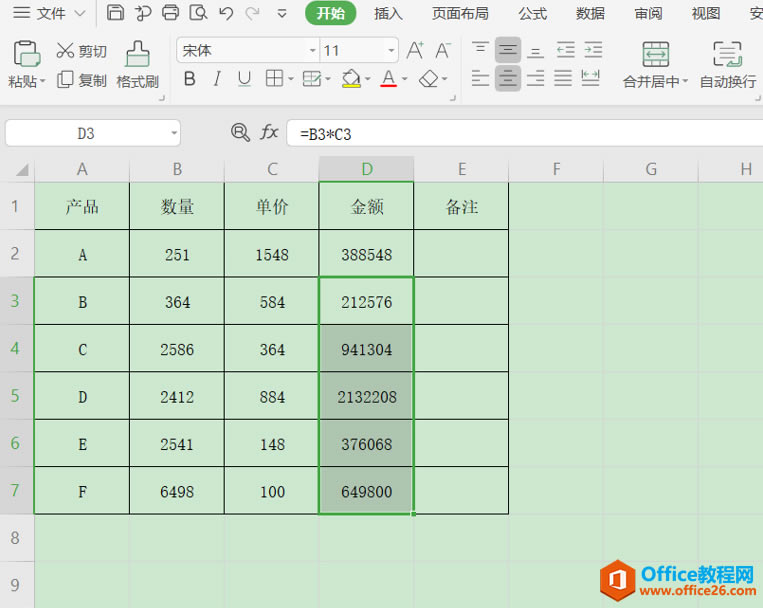Open font size dropdown showing 11
The height and width of the screenshot is (608, 763).
391,51
